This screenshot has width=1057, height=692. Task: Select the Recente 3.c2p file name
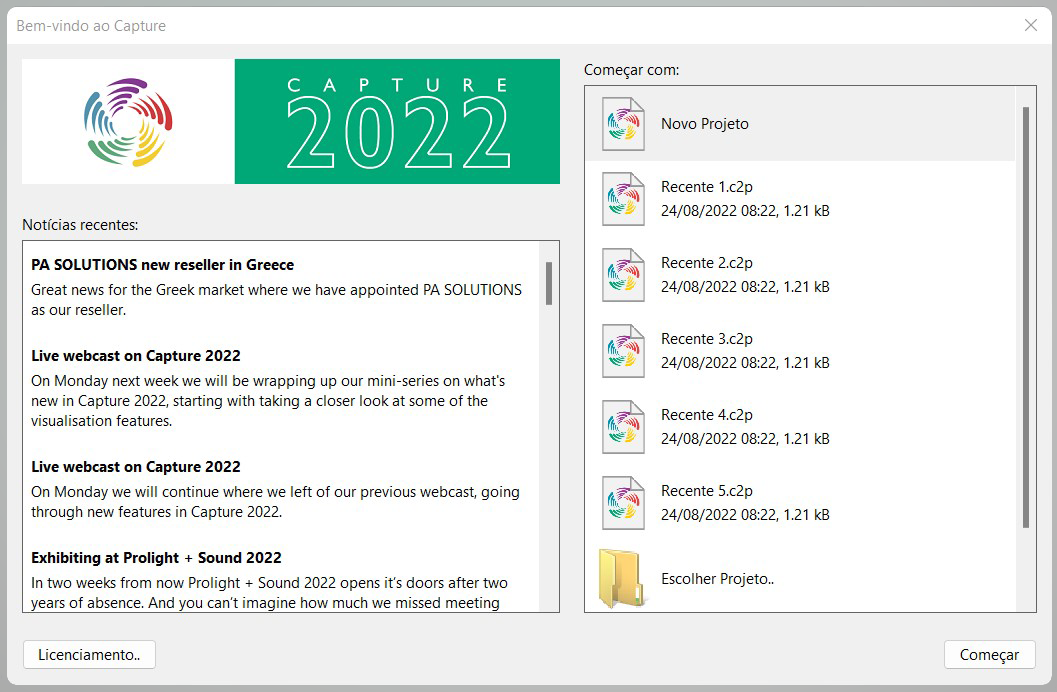(706, 339)
